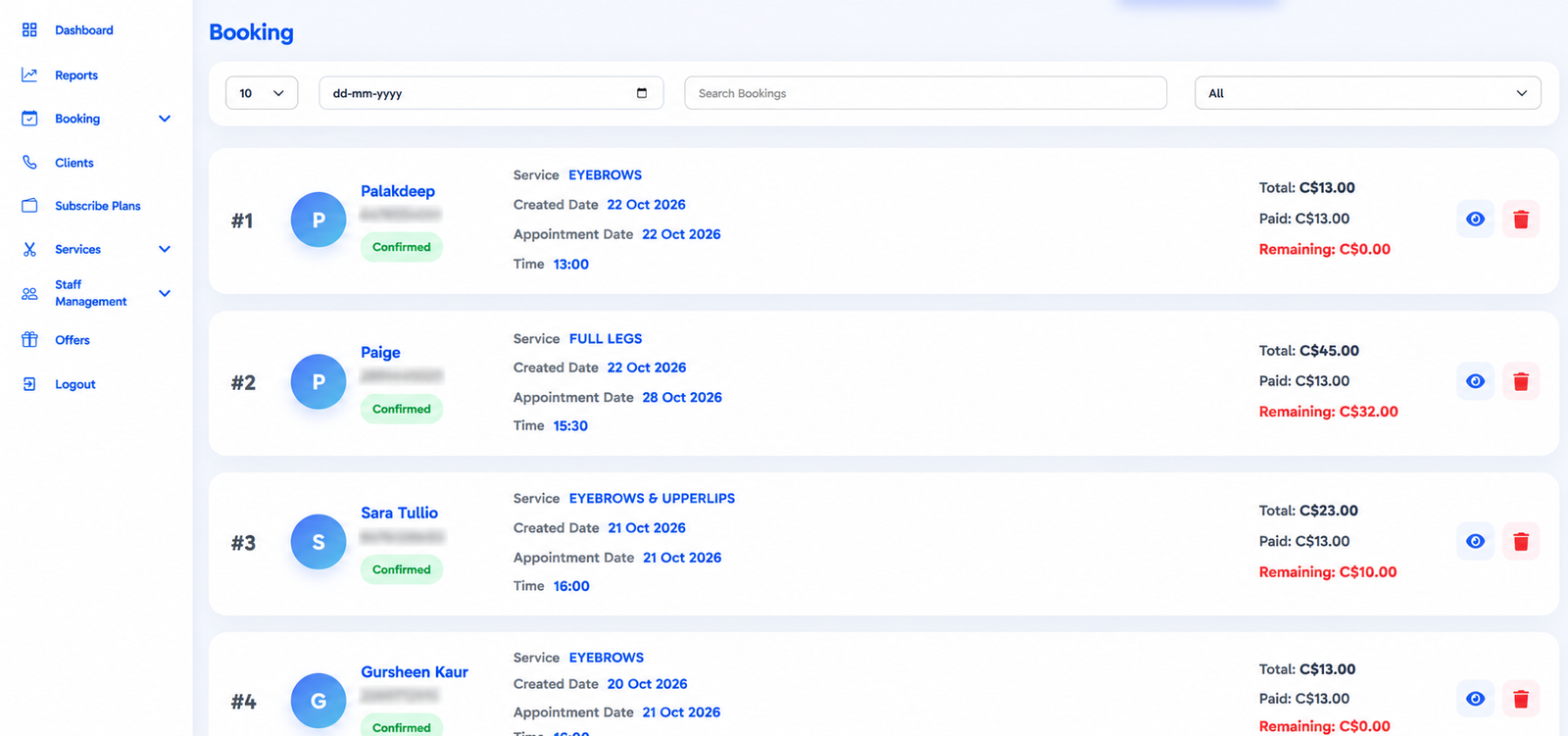Screen dimensions: 1568x736
Task: Click the Clients phone icon
Action: 29,163
